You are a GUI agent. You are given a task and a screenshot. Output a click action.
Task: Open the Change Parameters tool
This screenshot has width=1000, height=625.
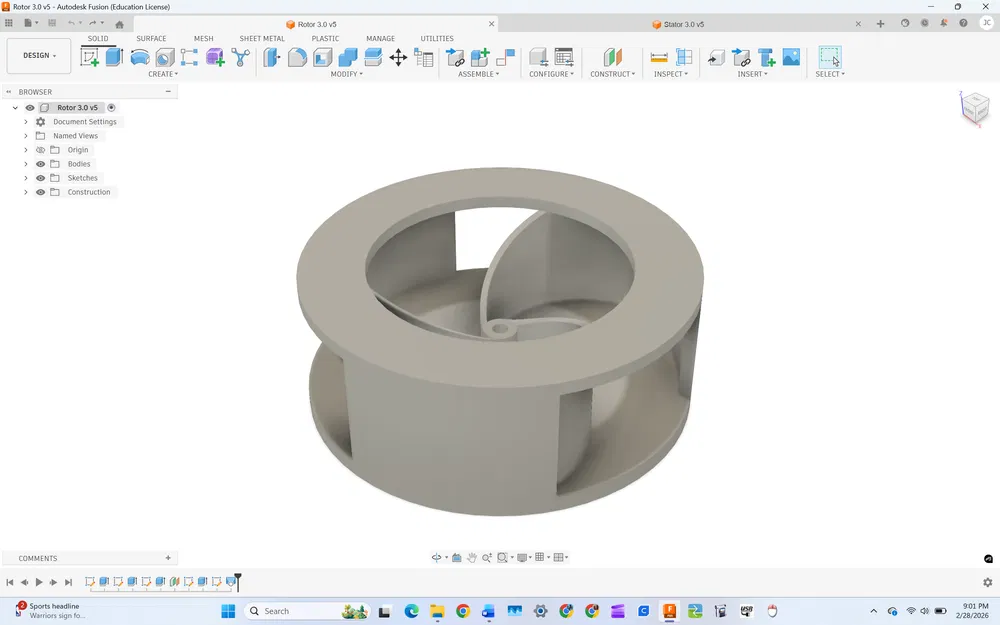tap(423, 57)
